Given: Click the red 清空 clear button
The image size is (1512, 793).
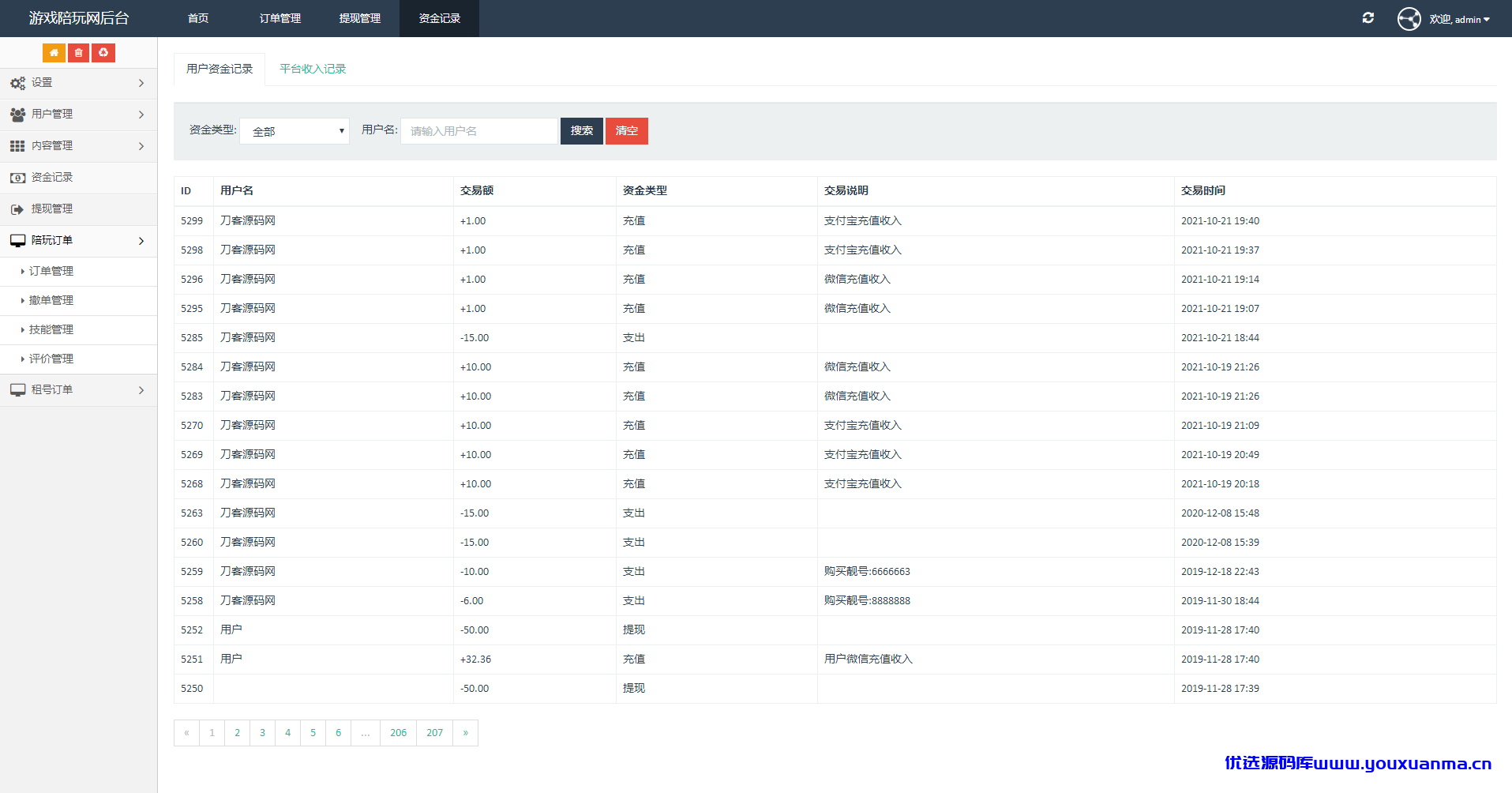Looking at the screenshot, I should click(x=627, y=131).
